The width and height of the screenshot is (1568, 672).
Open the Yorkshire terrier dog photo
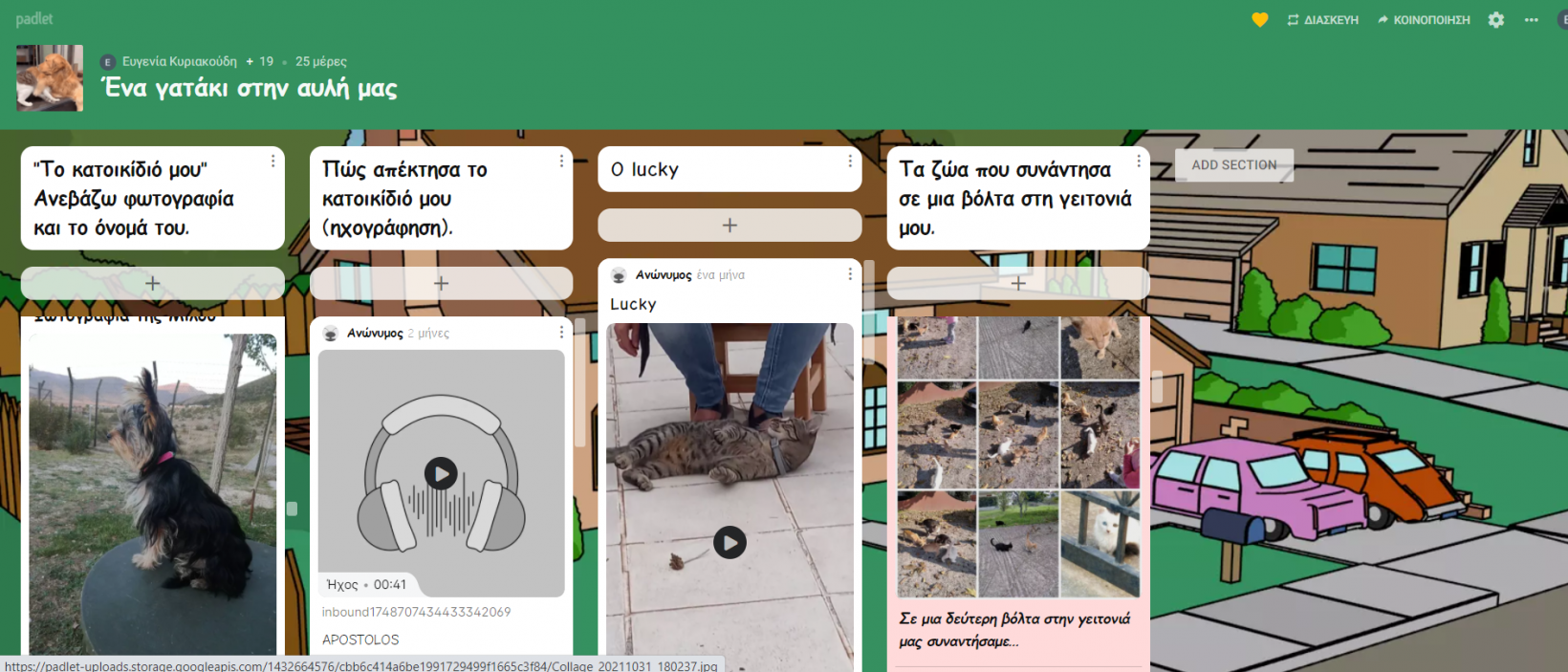coord(153,494)
